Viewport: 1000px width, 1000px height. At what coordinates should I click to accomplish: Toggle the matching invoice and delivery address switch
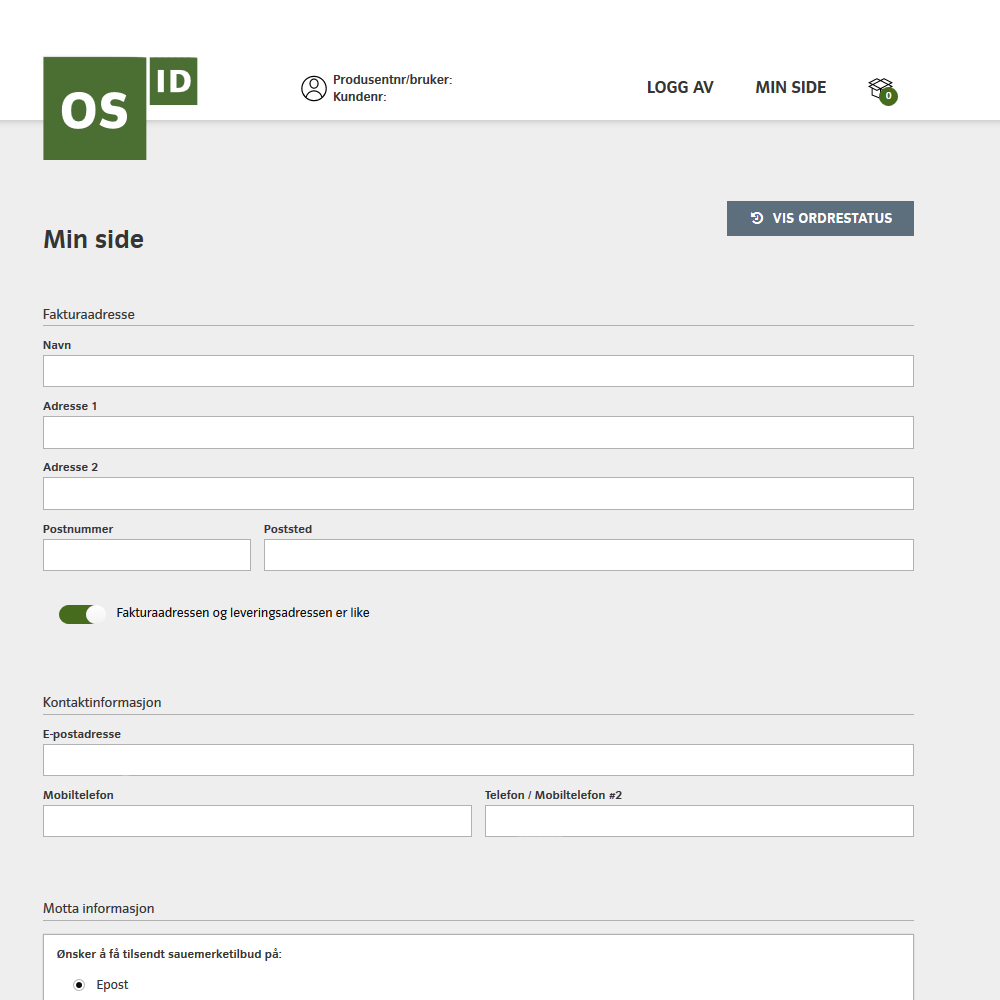tap(82, 614)
